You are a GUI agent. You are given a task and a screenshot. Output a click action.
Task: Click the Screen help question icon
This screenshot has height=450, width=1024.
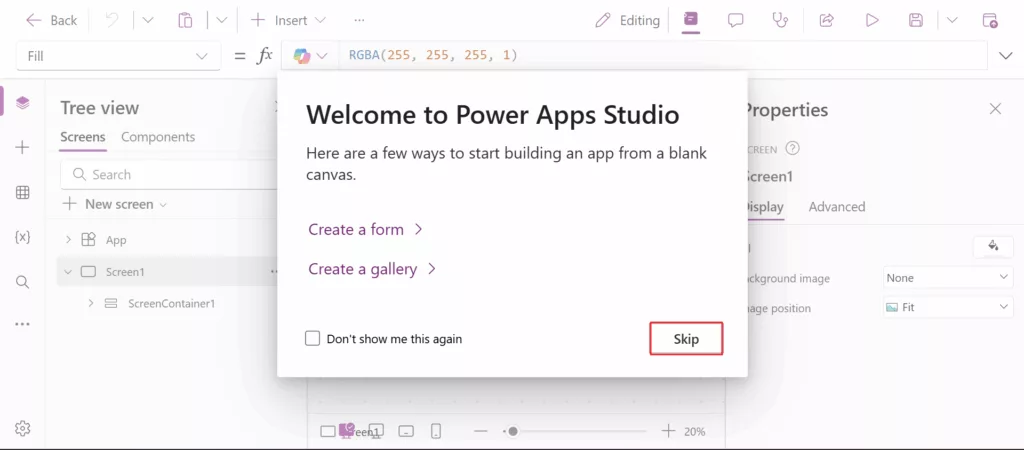tap(792, 149)
